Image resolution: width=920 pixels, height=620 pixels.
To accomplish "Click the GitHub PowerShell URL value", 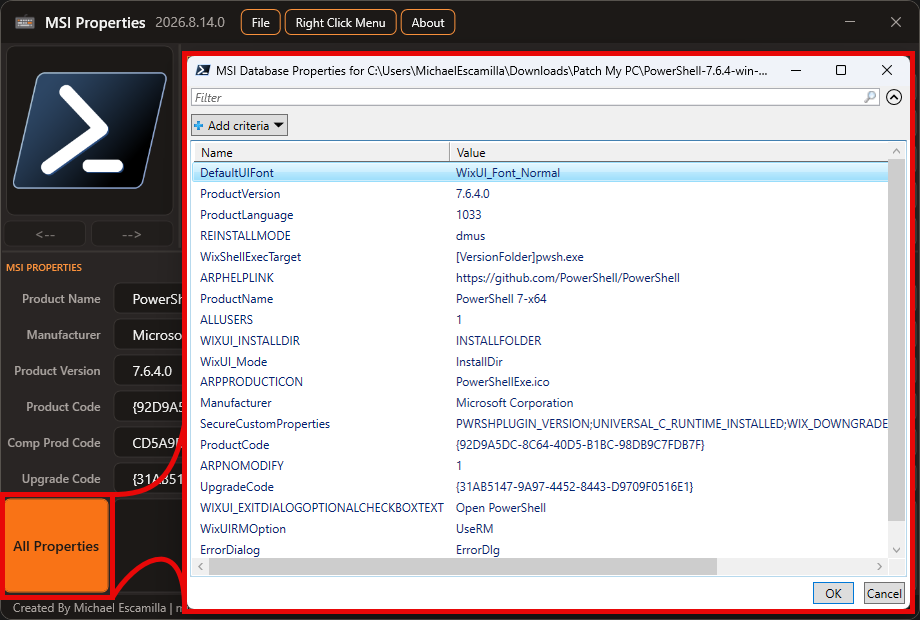I will click(x=567, y=277).
